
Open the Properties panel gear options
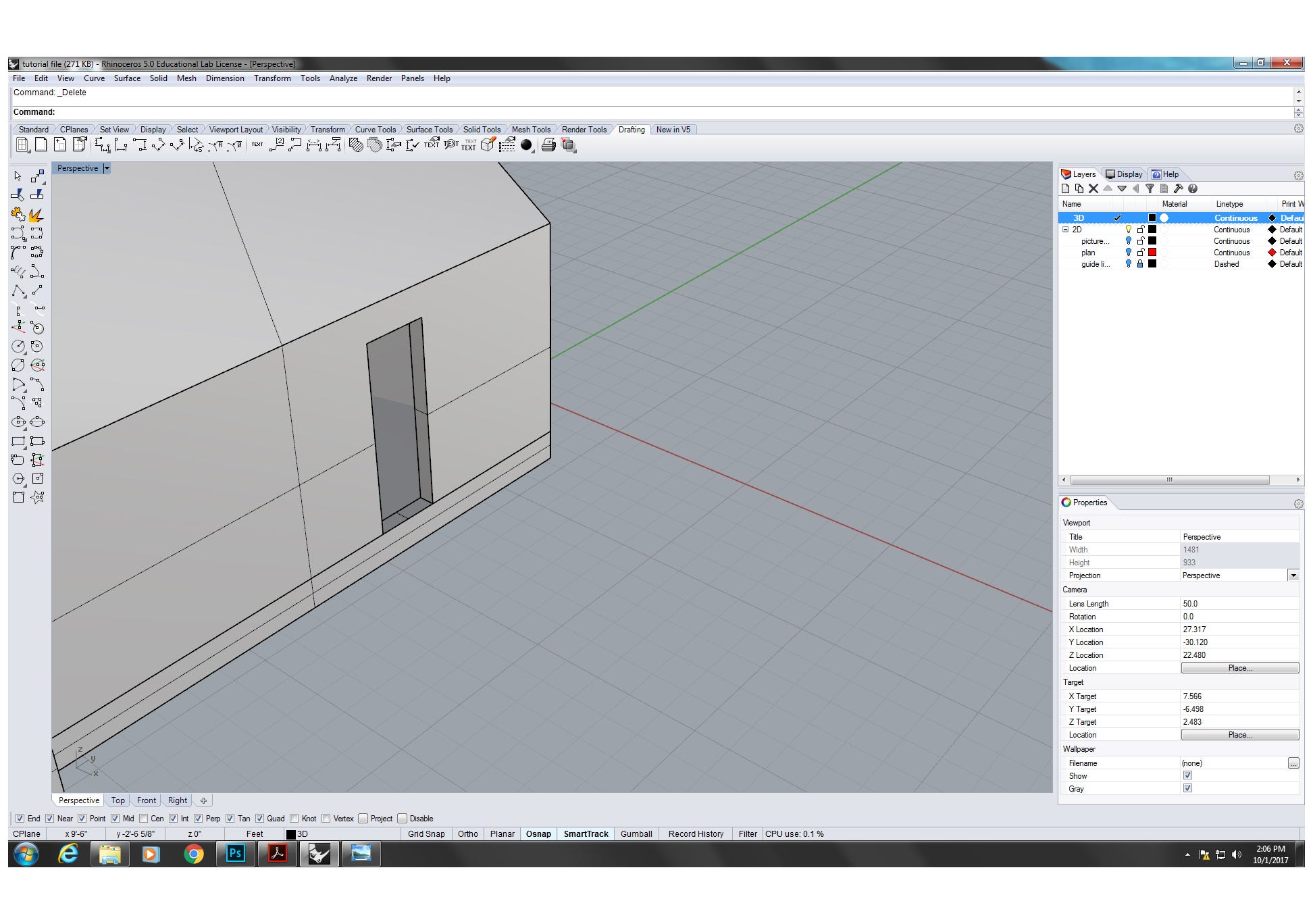(x=1298, y=504)
